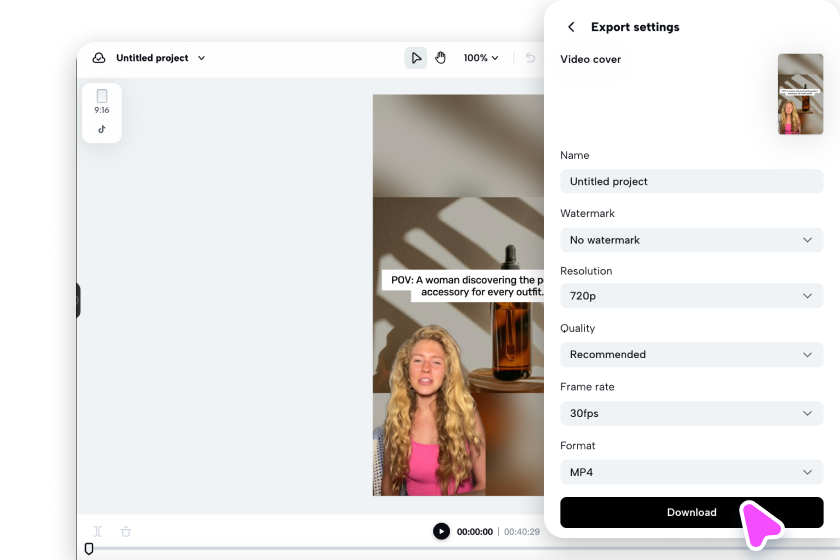Click the Video cover label

click(x=590, y=59)
